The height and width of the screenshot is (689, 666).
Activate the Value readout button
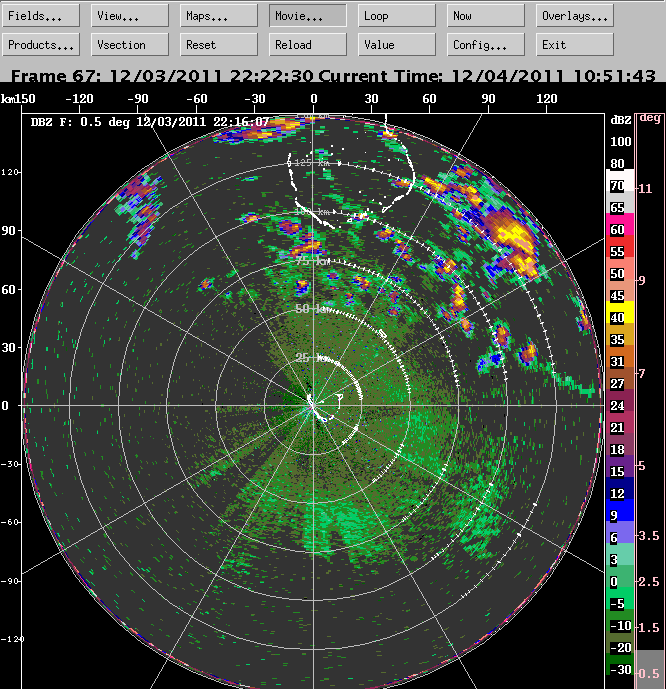397,44
